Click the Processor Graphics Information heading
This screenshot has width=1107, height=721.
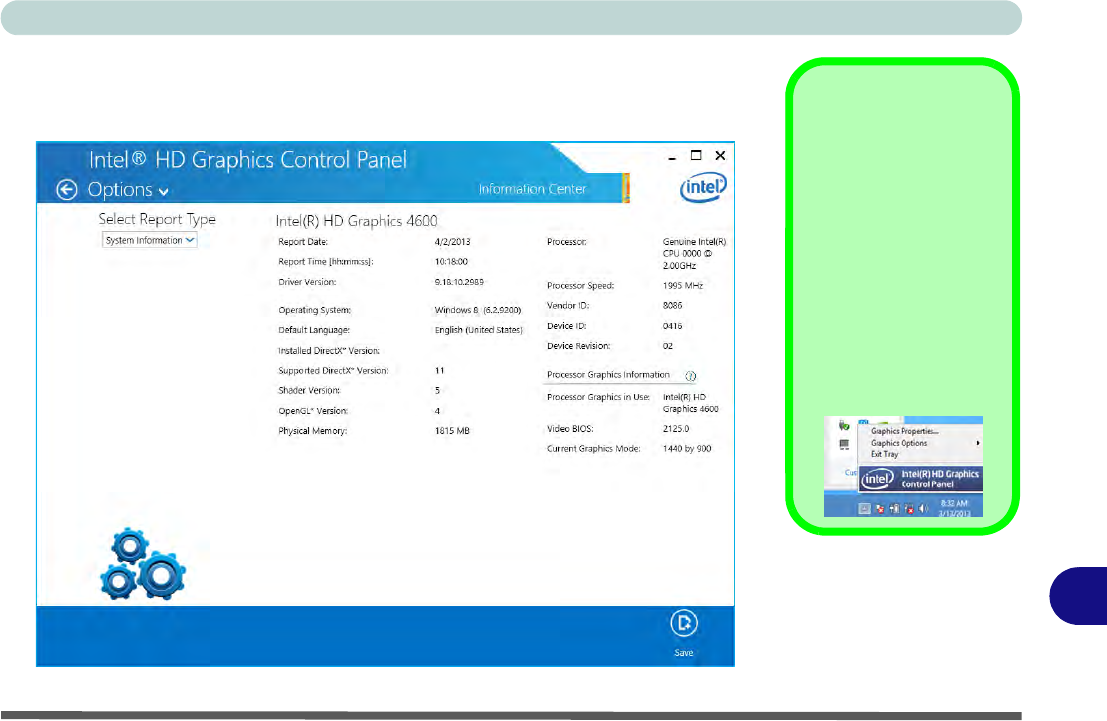pyautogui.click(x=608, y=375)
